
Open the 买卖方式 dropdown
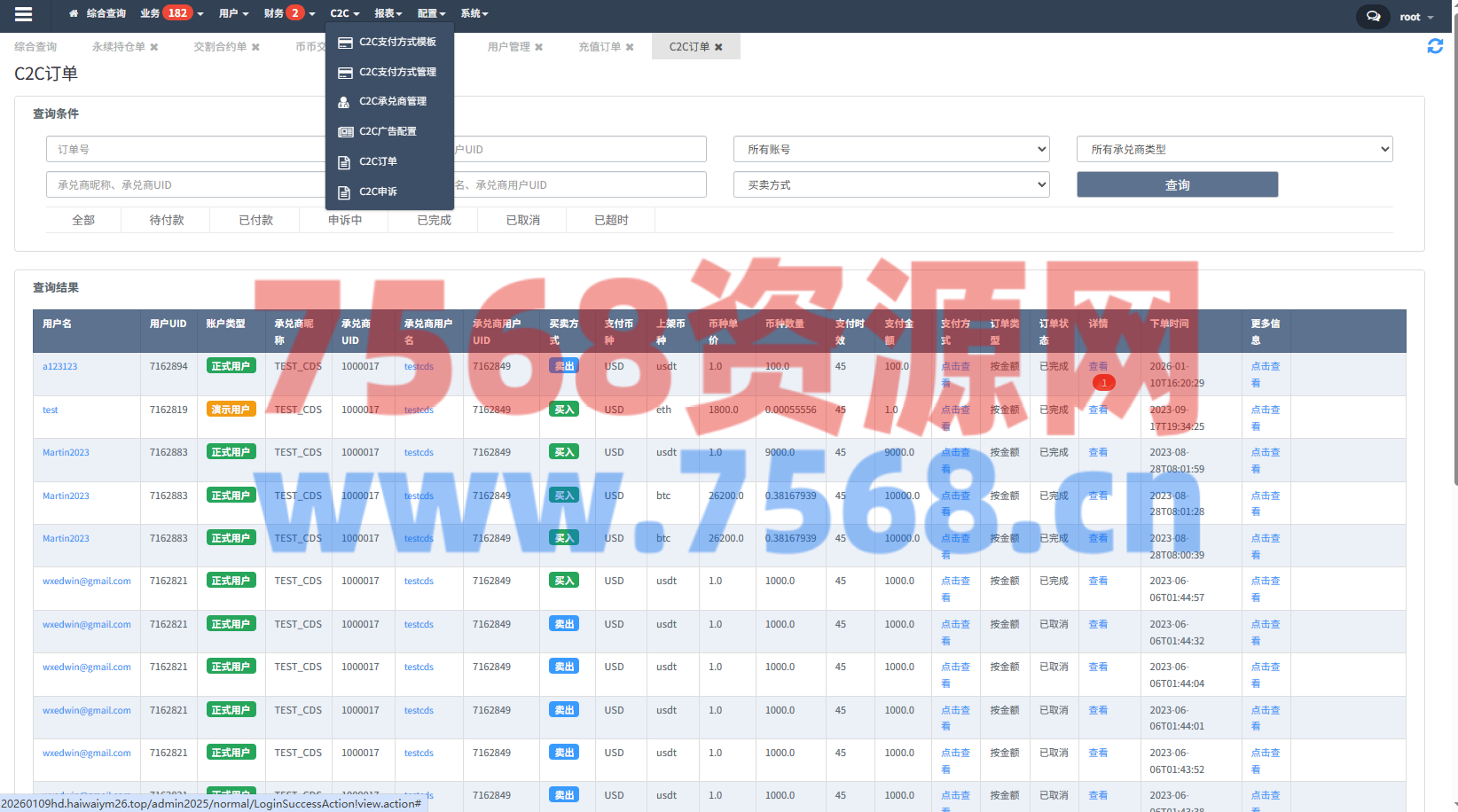click(891, 184)
